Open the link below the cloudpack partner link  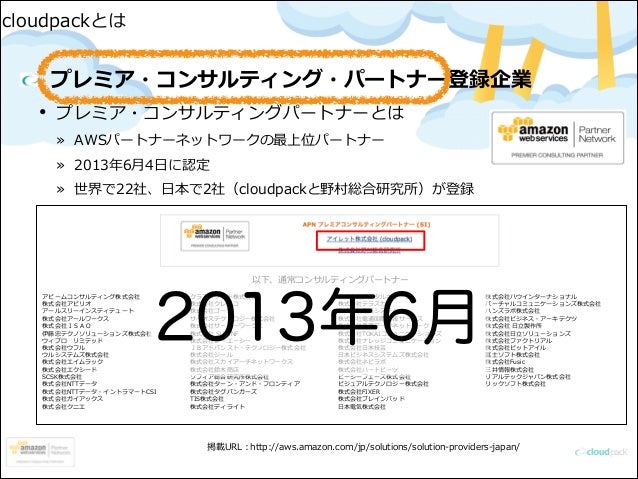tap(369, 251)
